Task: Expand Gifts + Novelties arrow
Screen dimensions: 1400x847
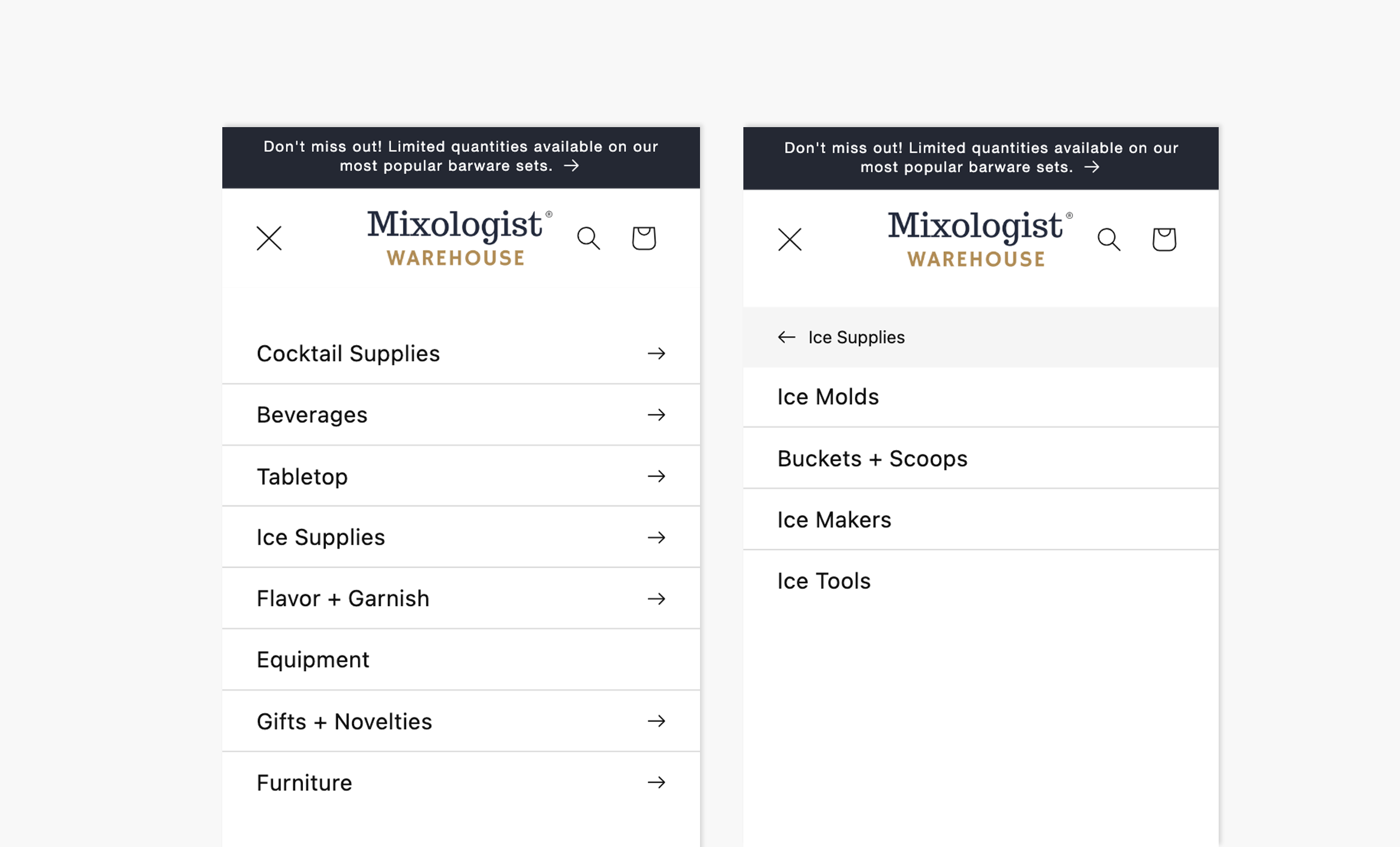Action: point(657,721)
